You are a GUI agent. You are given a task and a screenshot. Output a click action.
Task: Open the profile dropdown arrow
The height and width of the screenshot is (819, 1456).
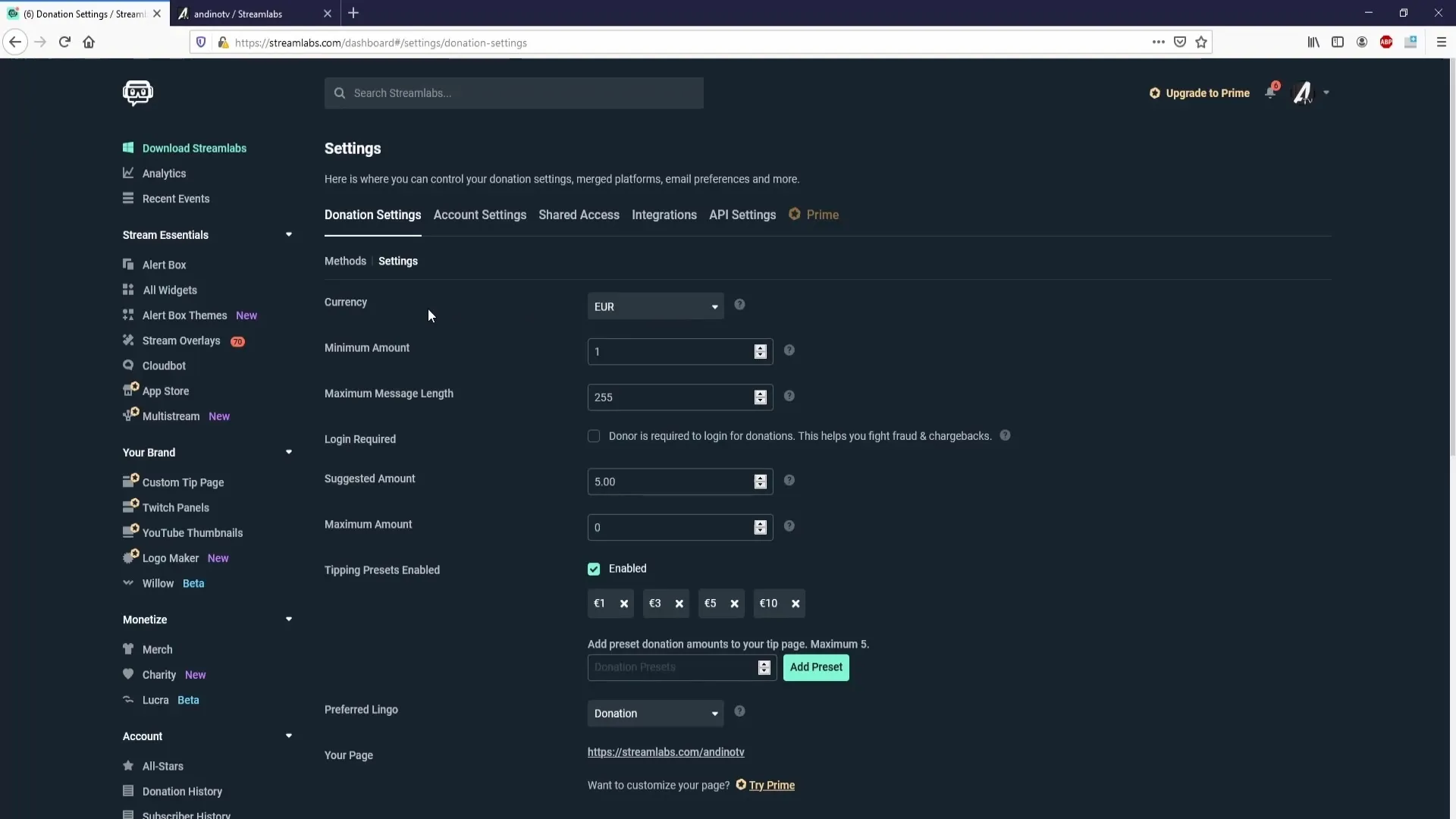click(1326, 93)
